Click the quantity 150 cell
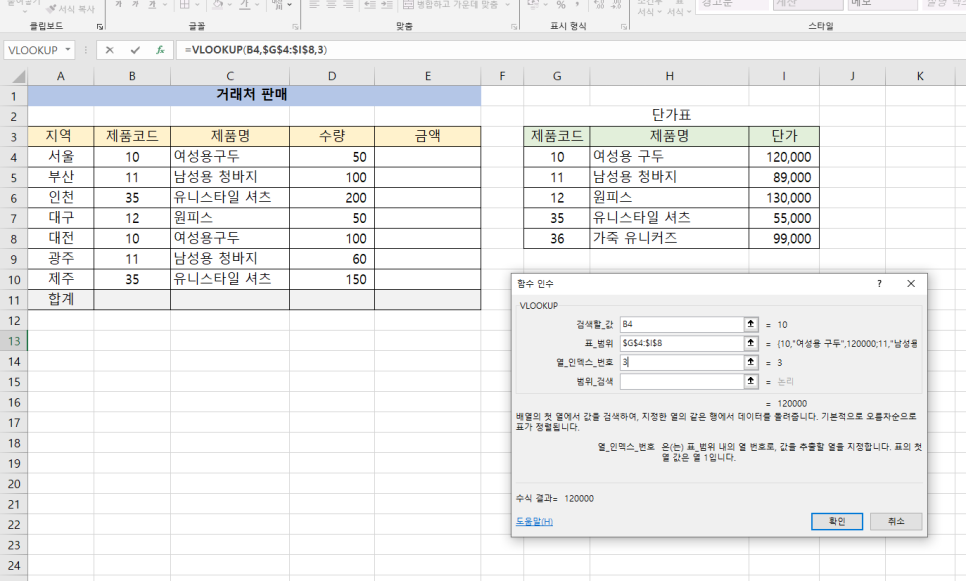The image size is (966, 581). point(332,279)
